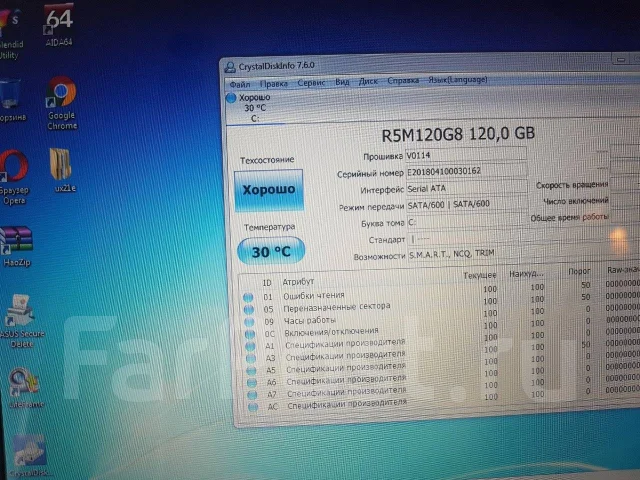Click the serial number field
The width and height of the screenshot is (640, 480).
tap(466, 171)
